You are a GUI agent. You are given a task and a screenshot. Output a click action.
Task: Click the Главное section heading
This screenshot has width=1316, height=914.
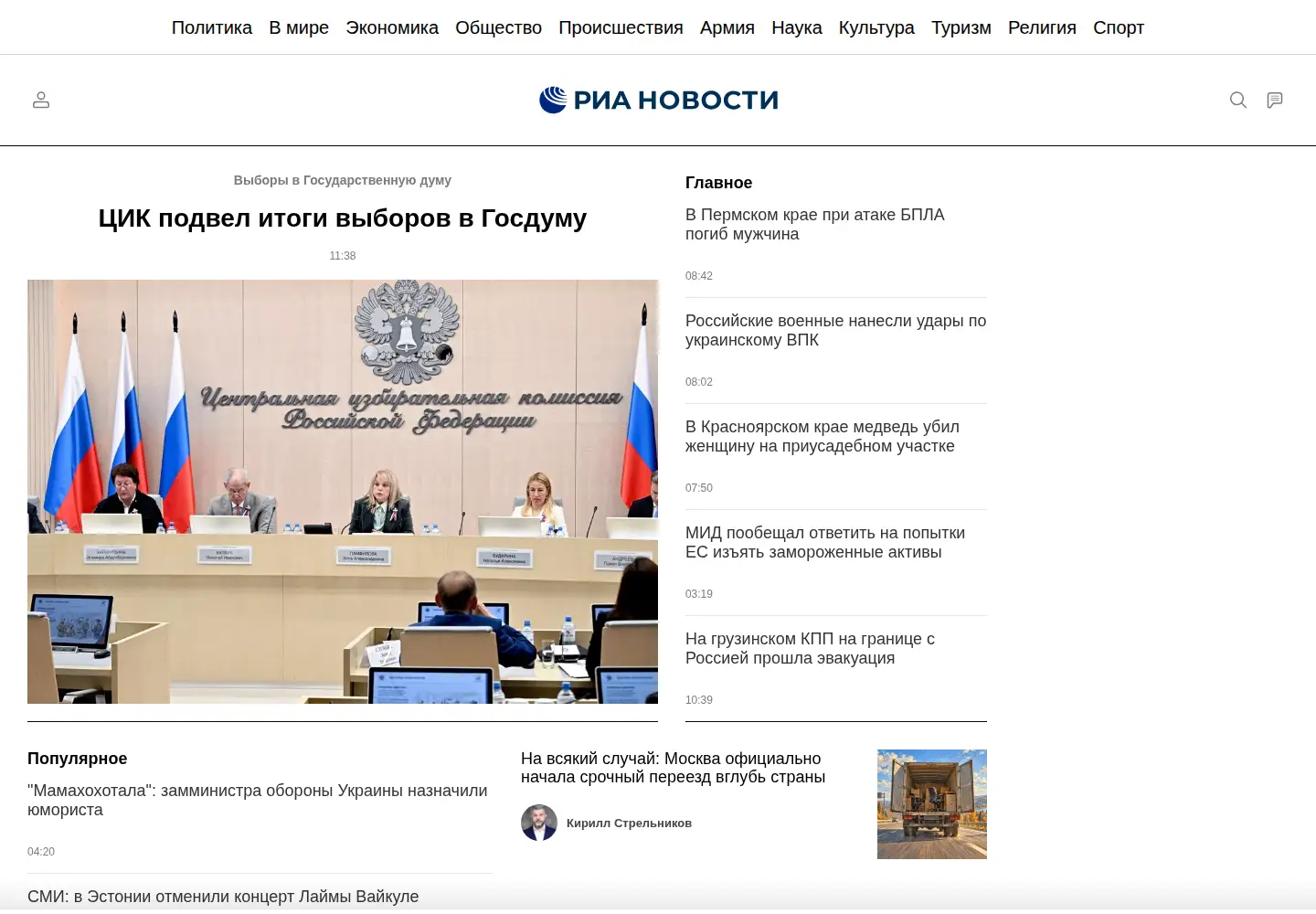[x=718, y=183]
